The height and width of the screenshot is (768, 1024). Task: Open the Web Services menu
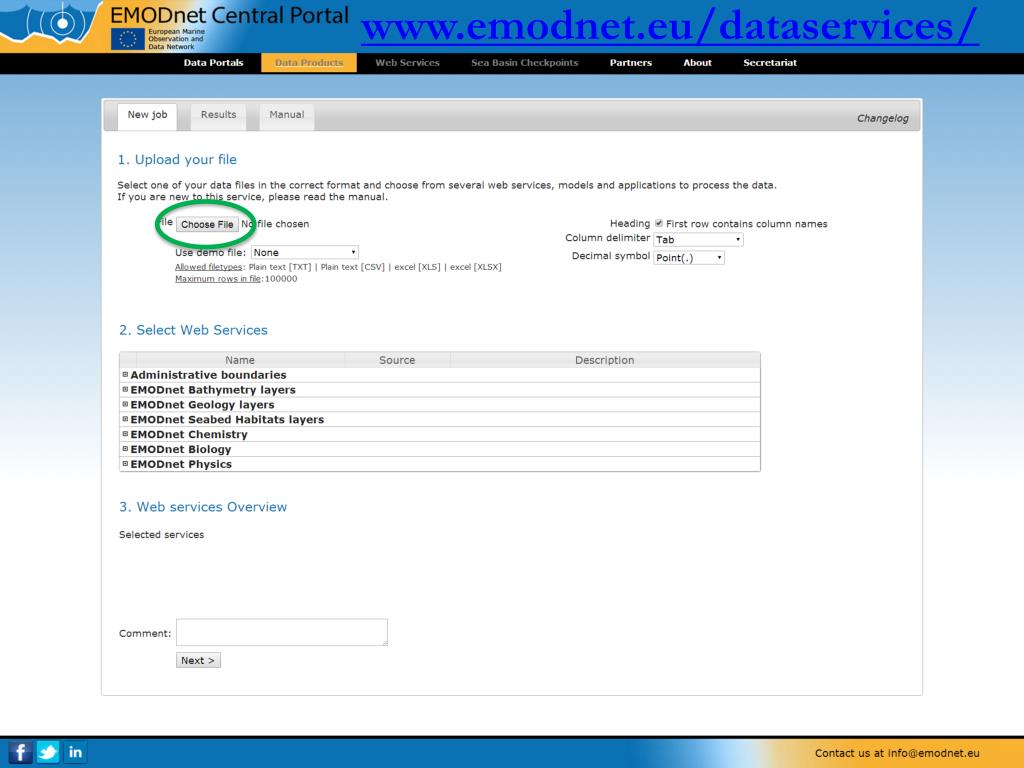point(407,63)
